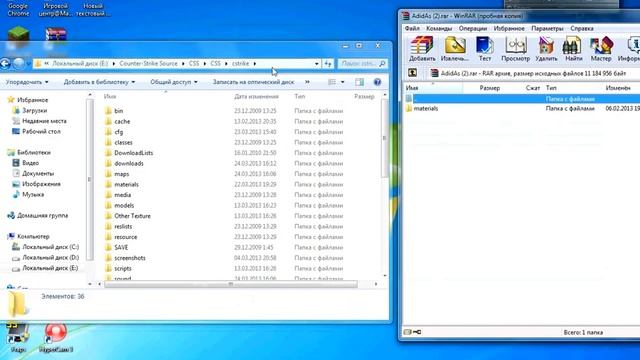Click the WinRAR Удалить (Delete) toolbar icon
640x360 pixels.
pyautogui.click(x=546, y=49)
